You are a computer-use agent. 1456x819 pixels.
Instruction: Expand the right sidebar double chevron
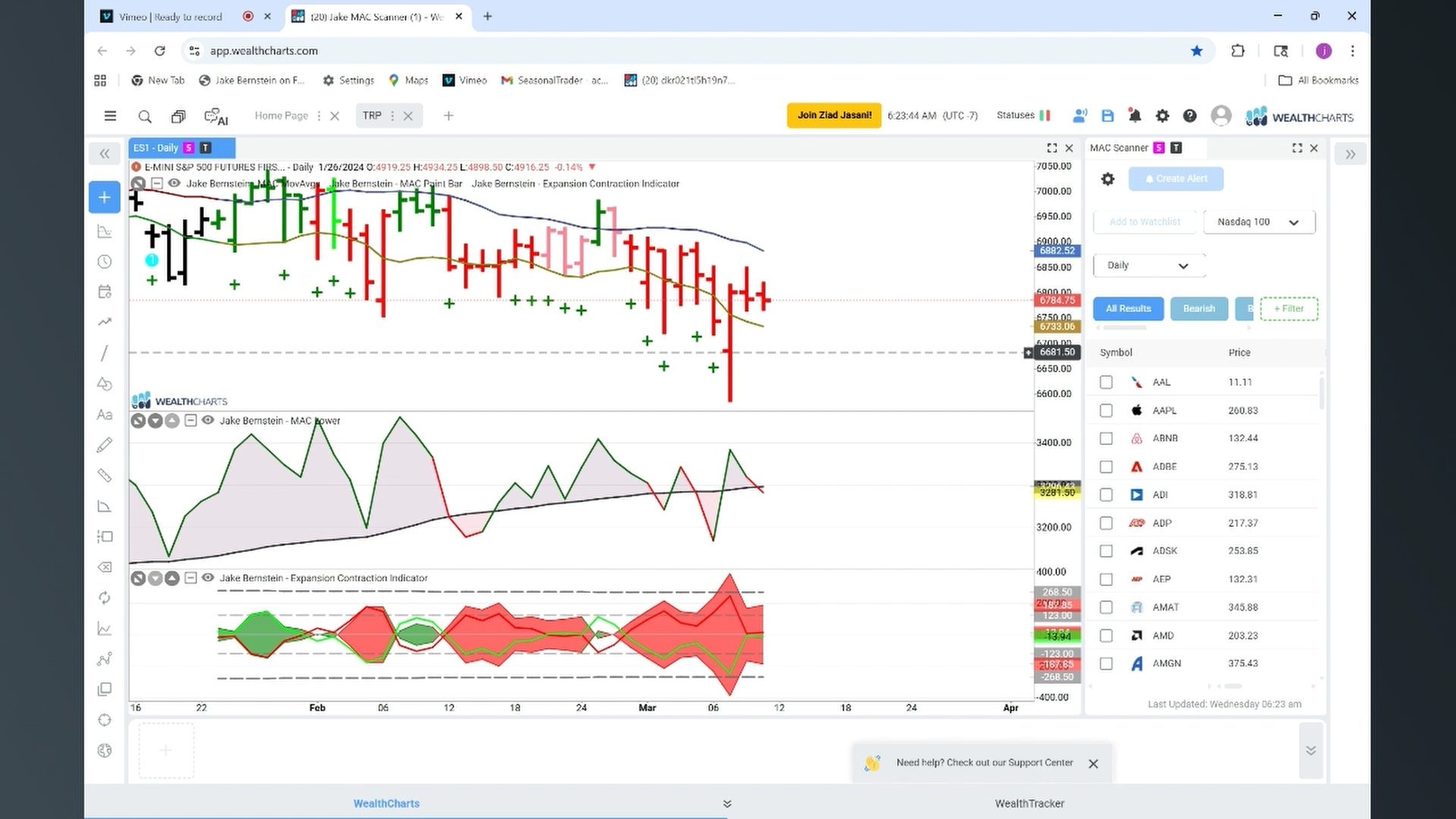(x=1351, y=154)
